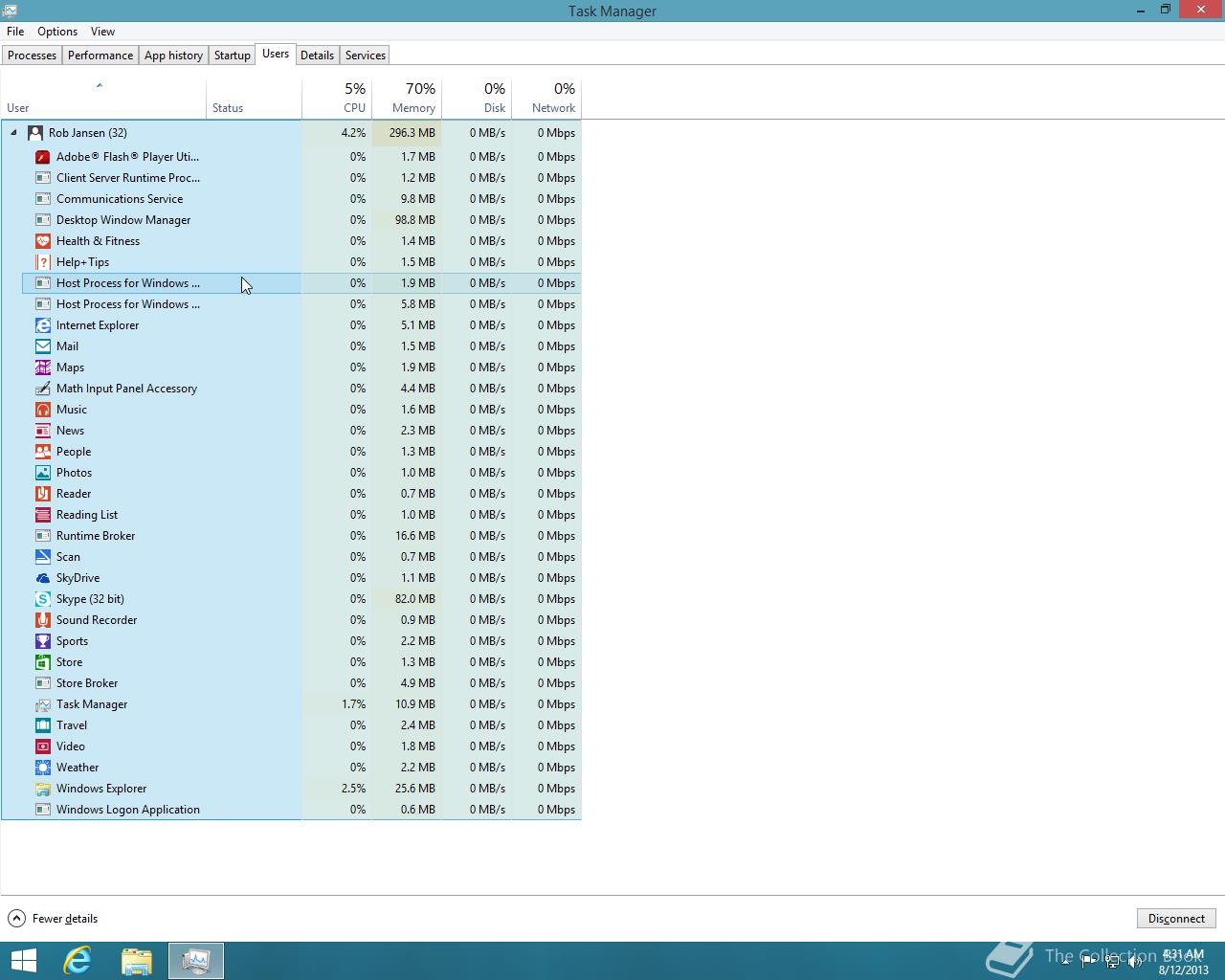Click the Sound Recorder microphone icon
The image size is (1225, 980).
coord(42,620)
